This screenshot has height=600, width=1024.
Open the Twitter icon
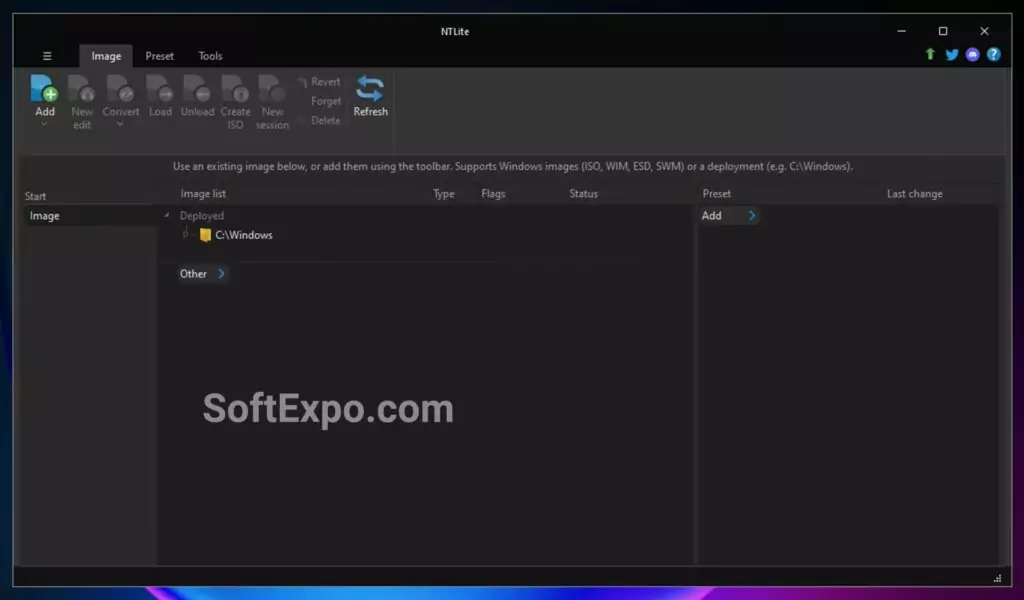(x=951, y=54)
